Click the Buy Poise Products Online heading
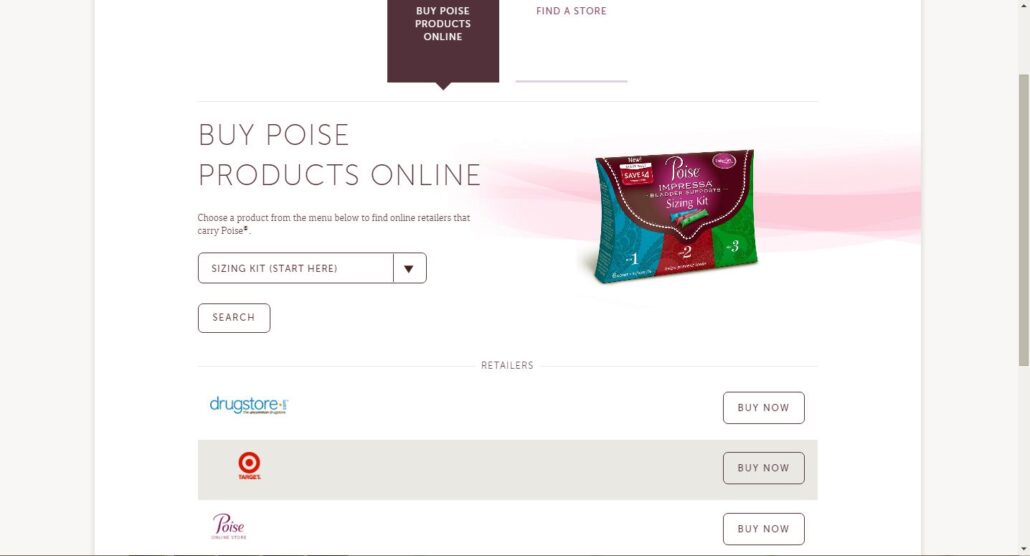The image size is (1030, 556). point(339,154)
